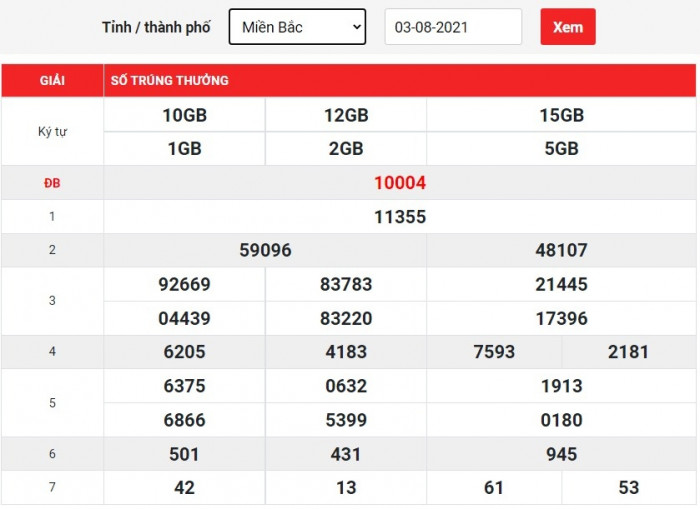Click the date field showing 03-08-2021
The height and width of the screenshot is (509, 700).
pyautogui.click(x=453, y=27)
